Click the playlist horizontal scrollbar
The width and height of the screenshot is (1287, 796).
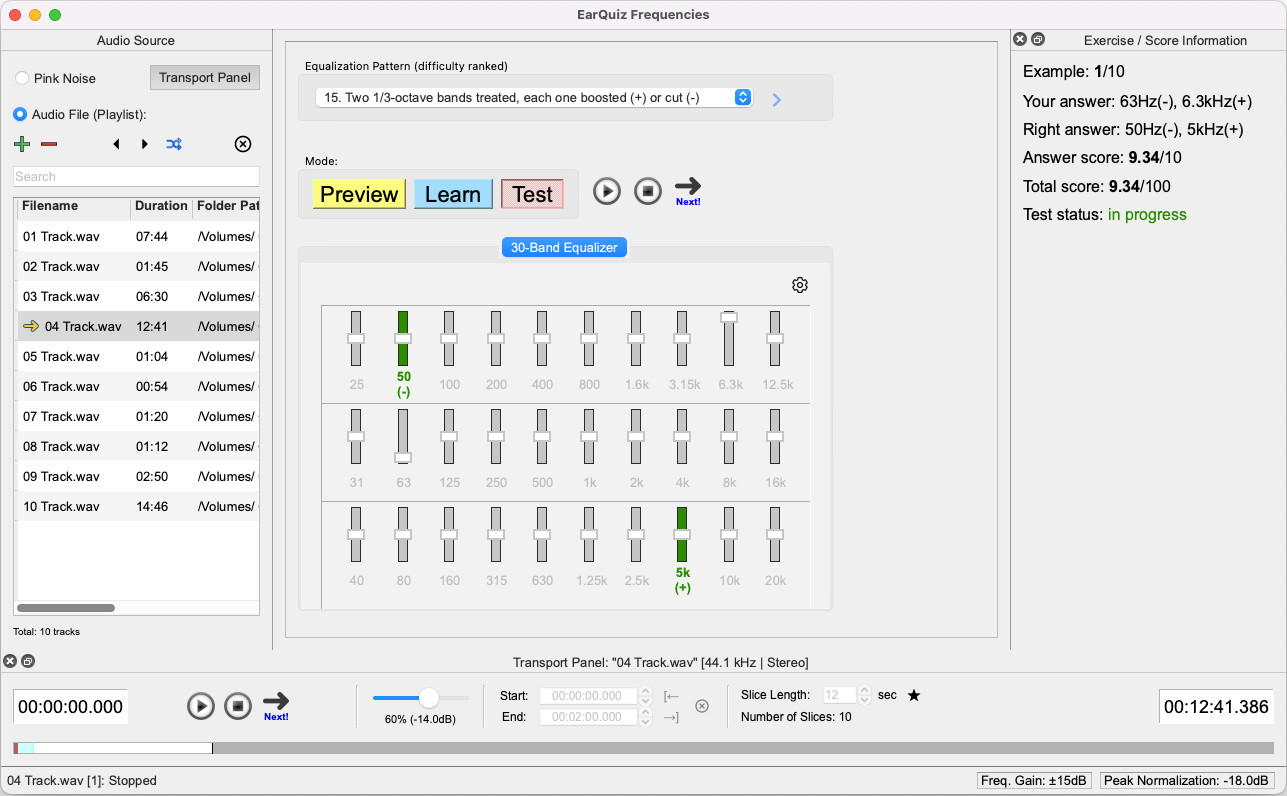pyautogui.click(x=66, y=608)
